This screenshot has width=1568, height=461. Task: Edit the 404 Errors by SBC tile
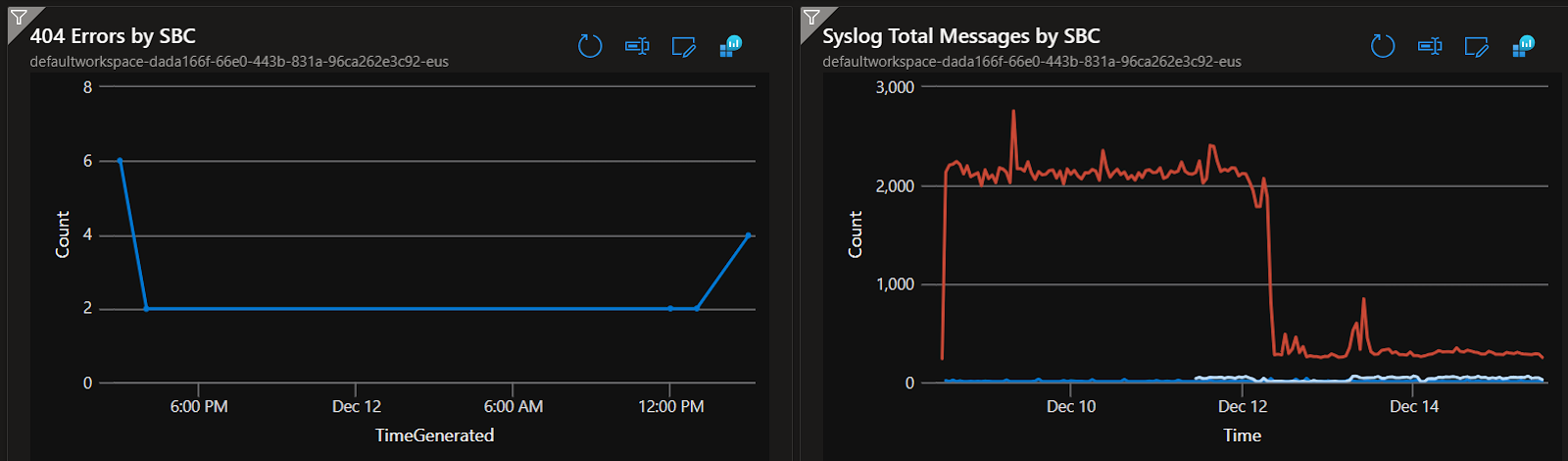coord(684,46)
